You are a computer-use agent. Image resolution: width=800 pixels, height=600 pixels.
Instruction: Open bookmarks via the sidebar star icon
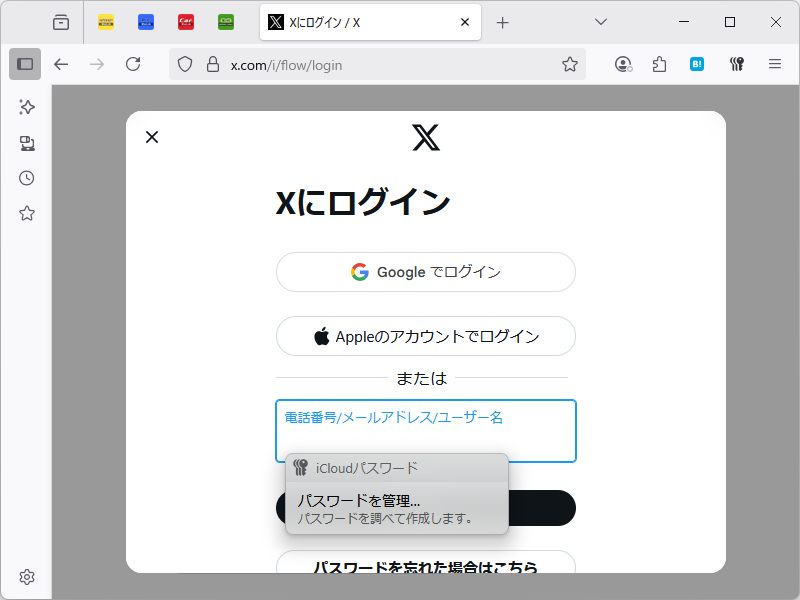pos(26,213)
